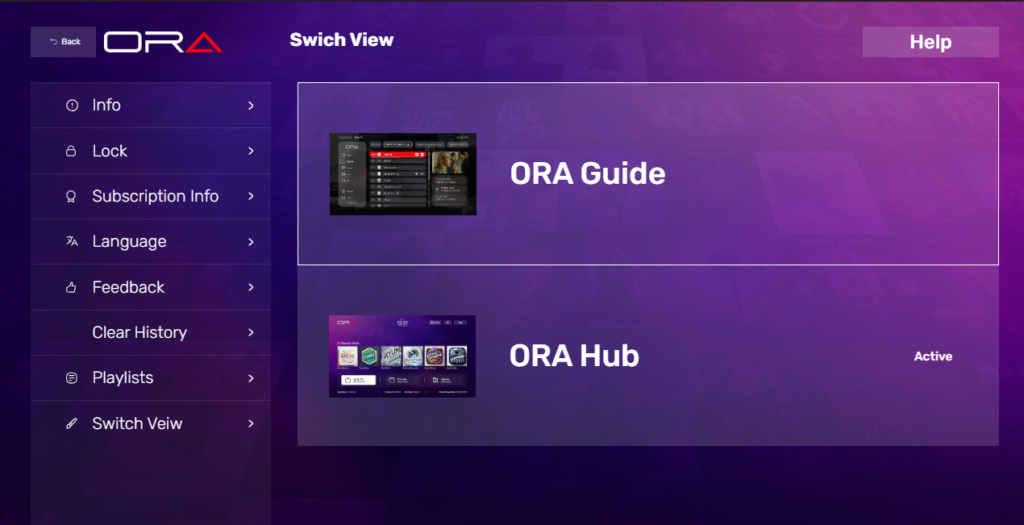Expand the Info chevron arrow
The image size is (1024, 525).
click(251, 105)
